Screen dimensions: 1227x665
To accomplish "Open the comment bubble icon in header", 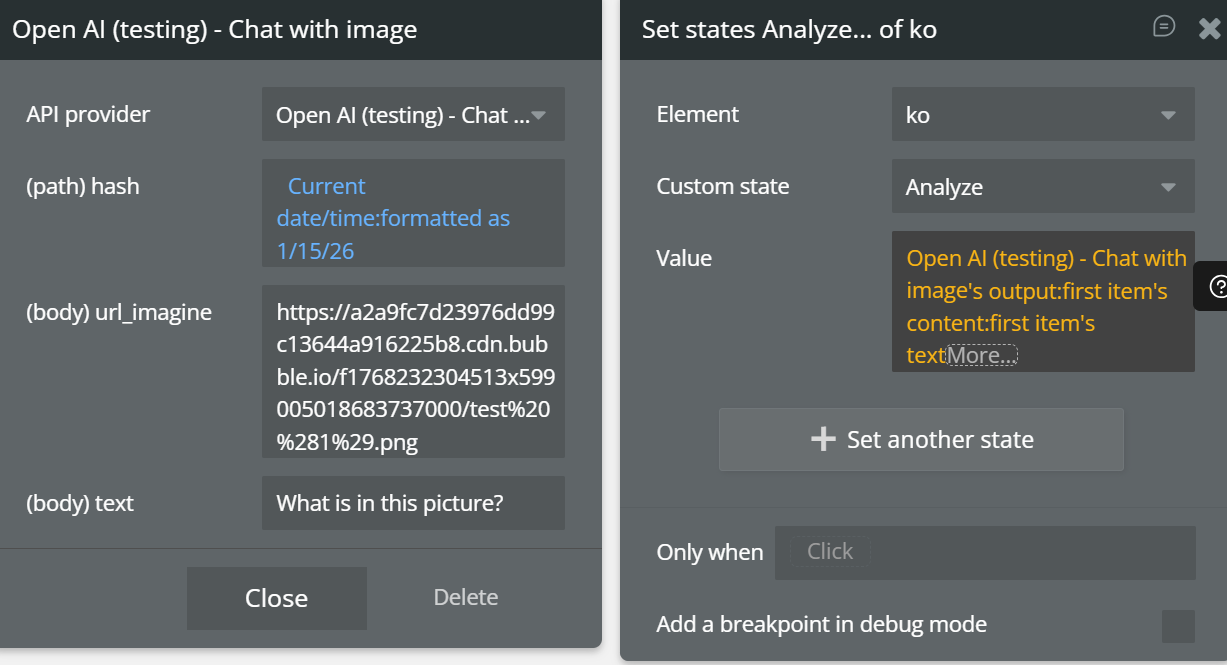I will [x=1164, y=27].
